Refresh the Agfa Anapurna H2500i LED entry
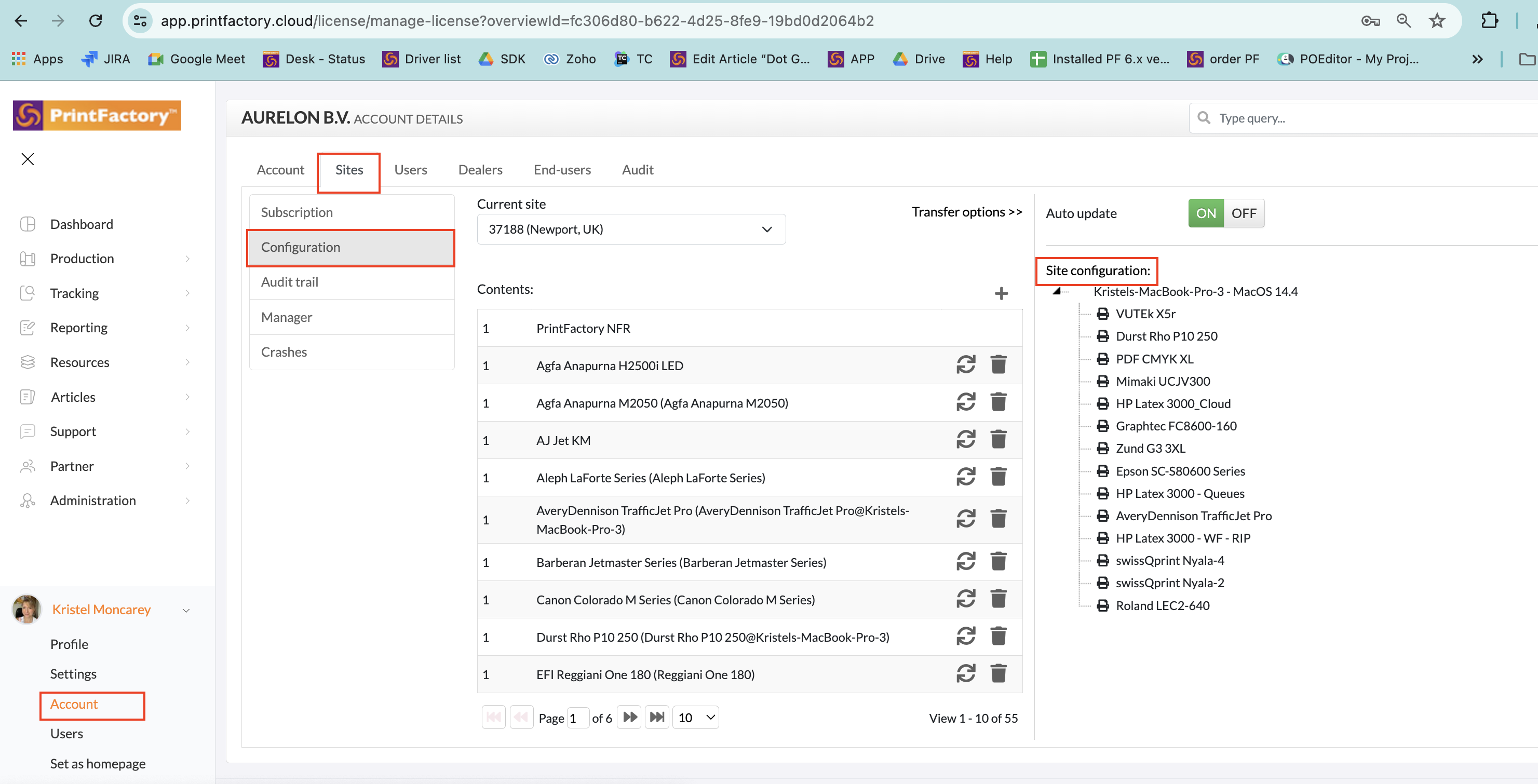This screenshot has height=784, width=1538. pos(965,364)
